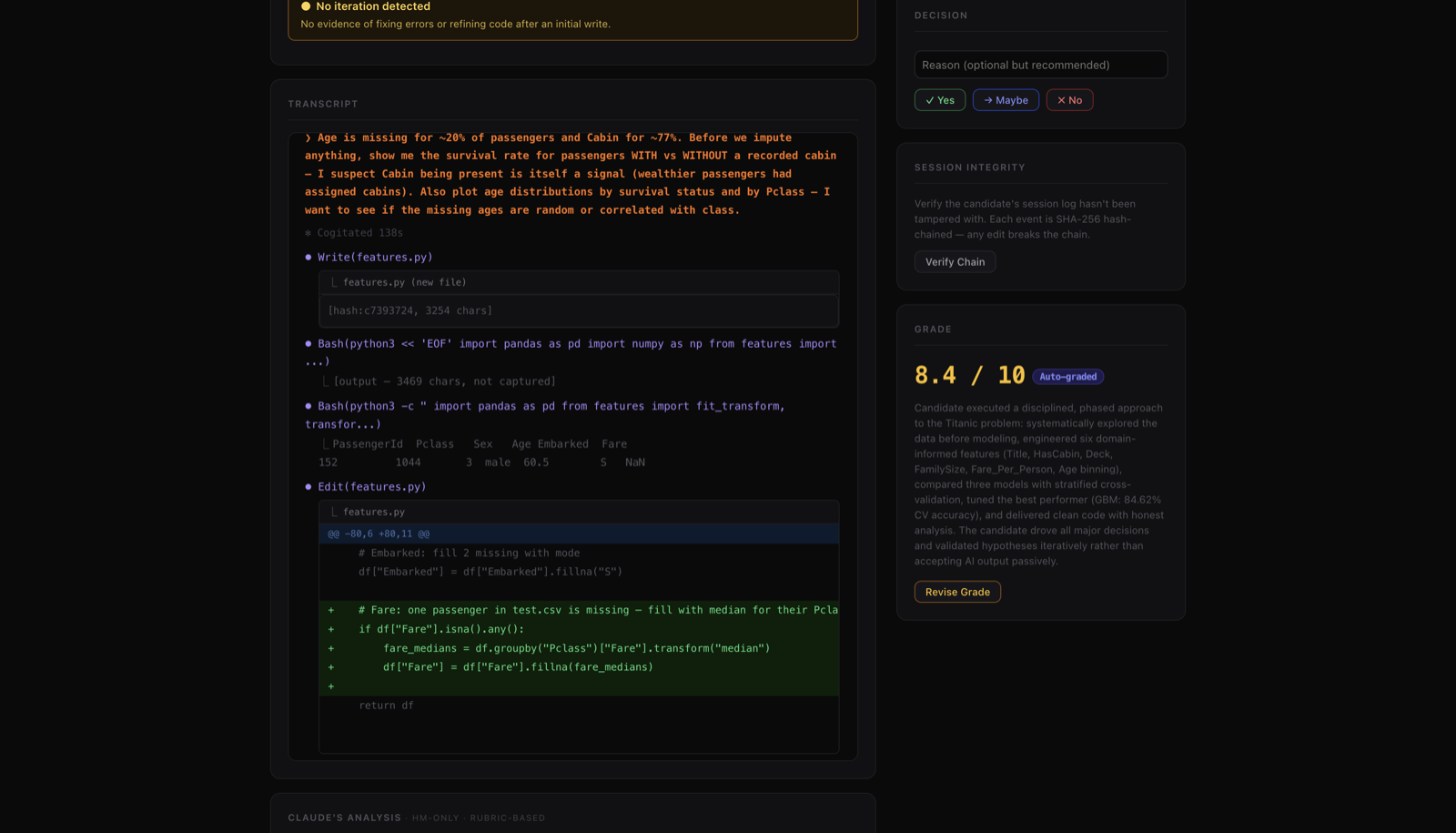
Task: Select the added fare_medians groupby code line
Action: click(579, 648)
